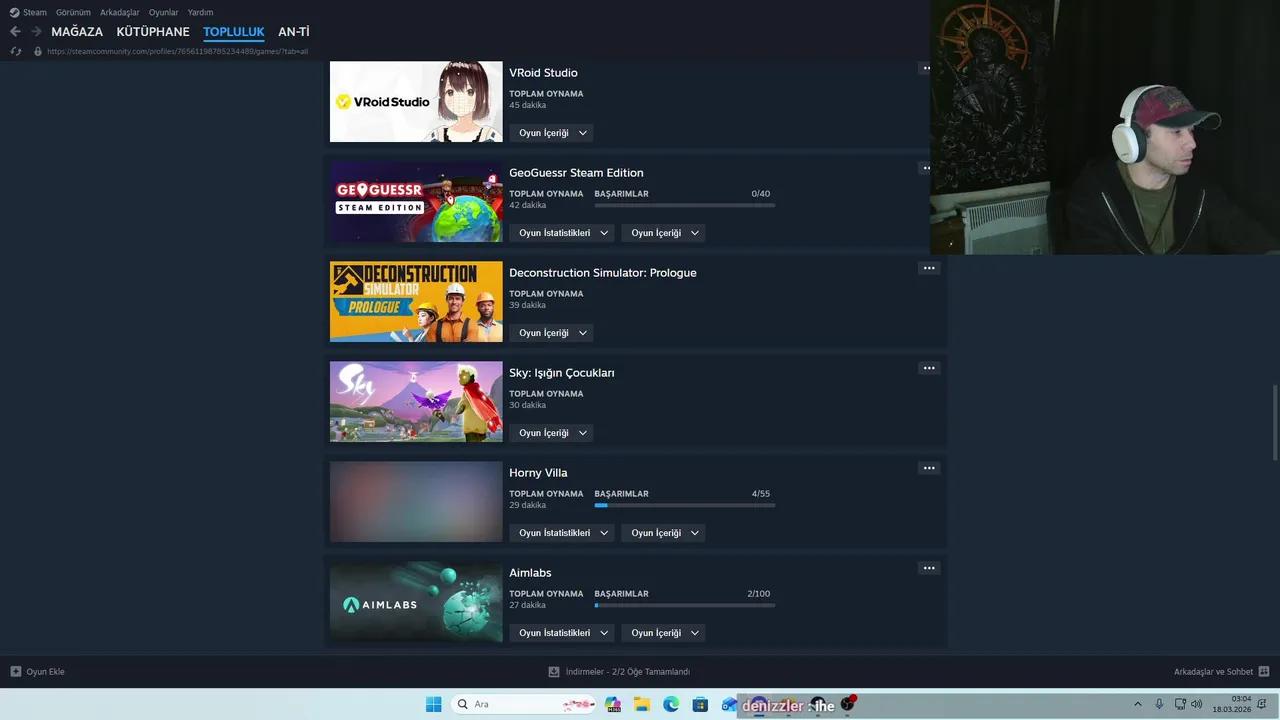1280x720 pixels.
Task: Open notification bell in taskbar
Action: 1262,704
